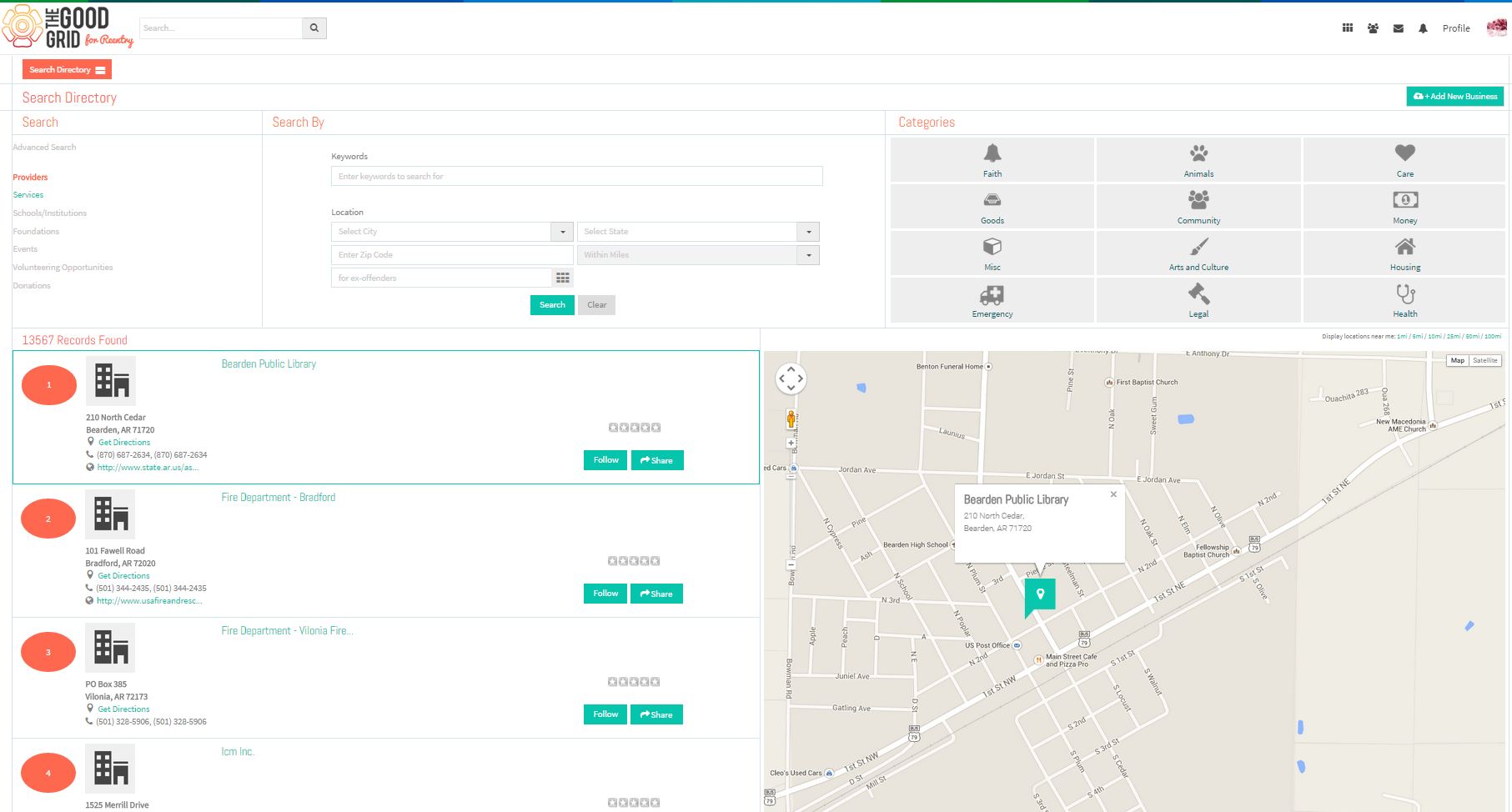This screenshot has width=1512, height=812.
Task: Close the Bearden Public Library map popup
Action: pyautogui.click(x=1113, y=494)
